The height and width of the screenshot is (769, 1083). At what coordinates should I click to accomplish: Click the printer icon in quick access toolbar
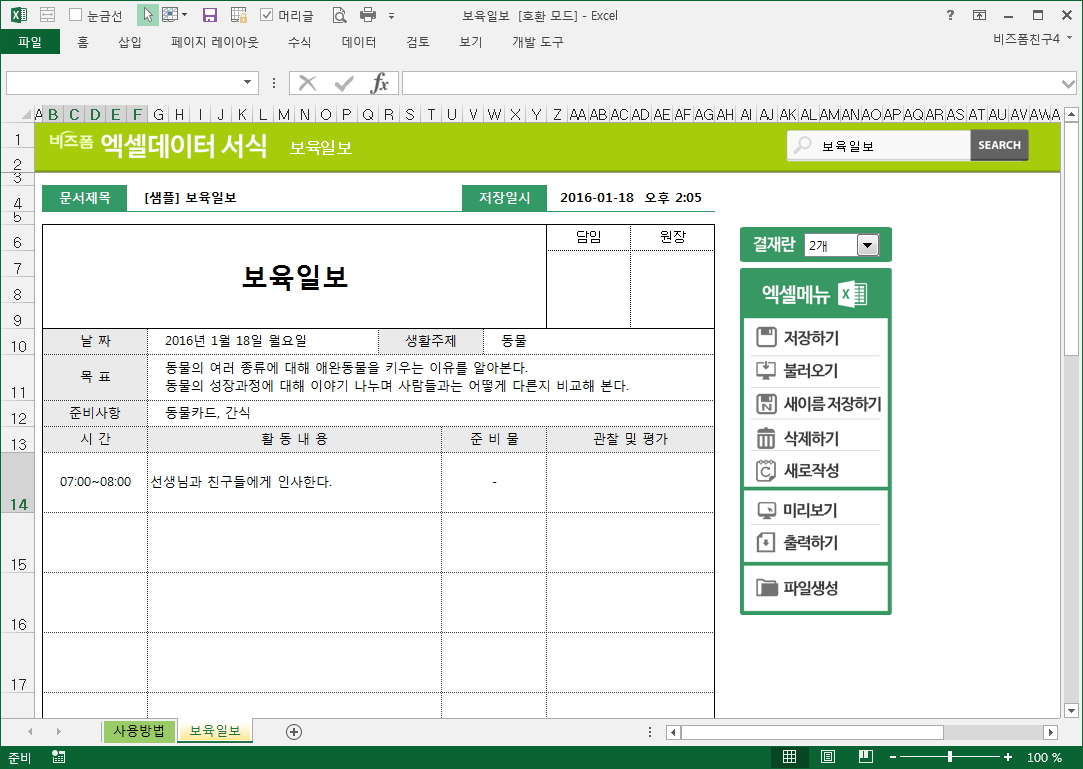coord(367,15)
